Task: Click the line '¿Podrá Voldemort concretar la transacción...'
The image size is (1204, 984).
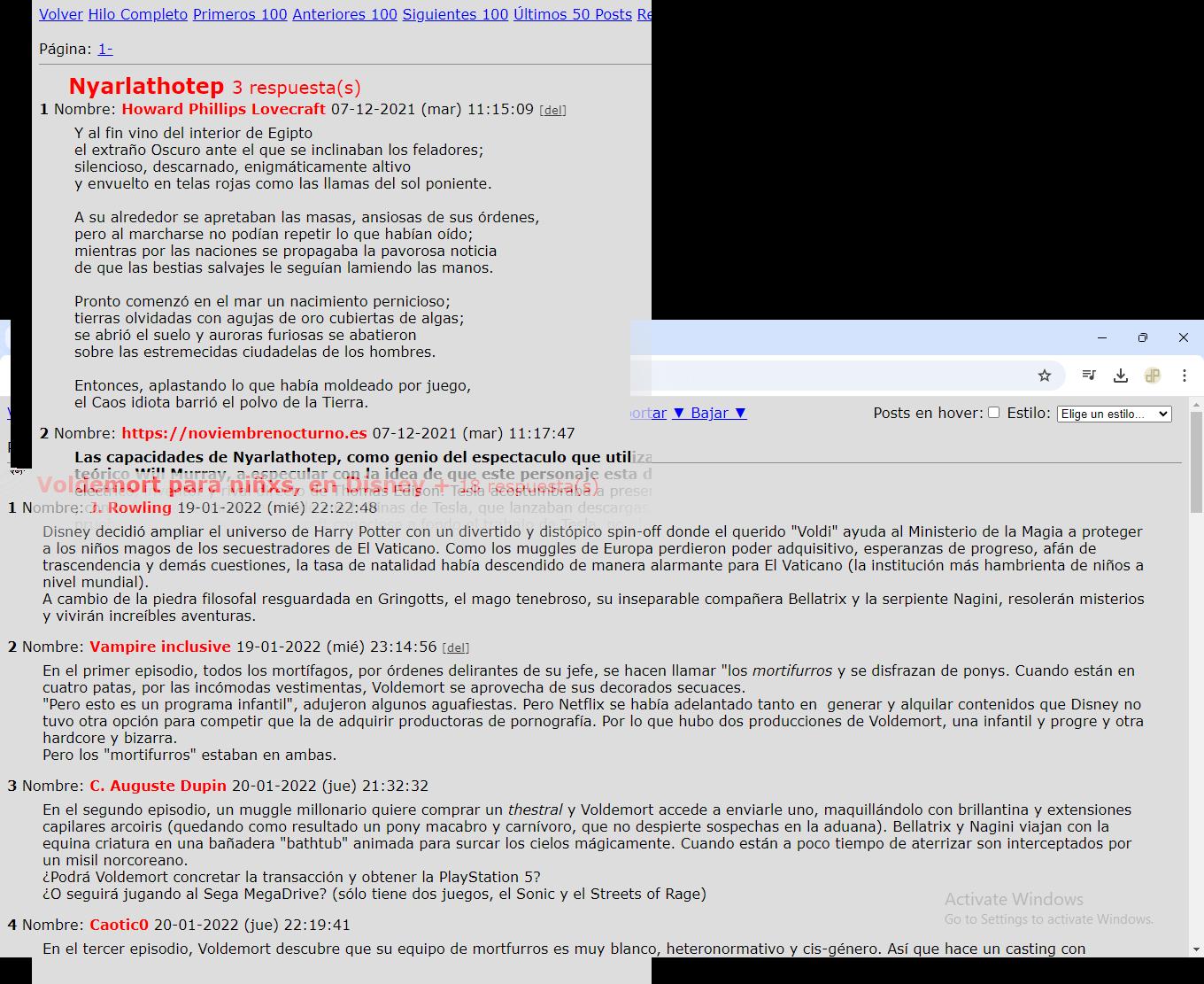Action: 291,877
